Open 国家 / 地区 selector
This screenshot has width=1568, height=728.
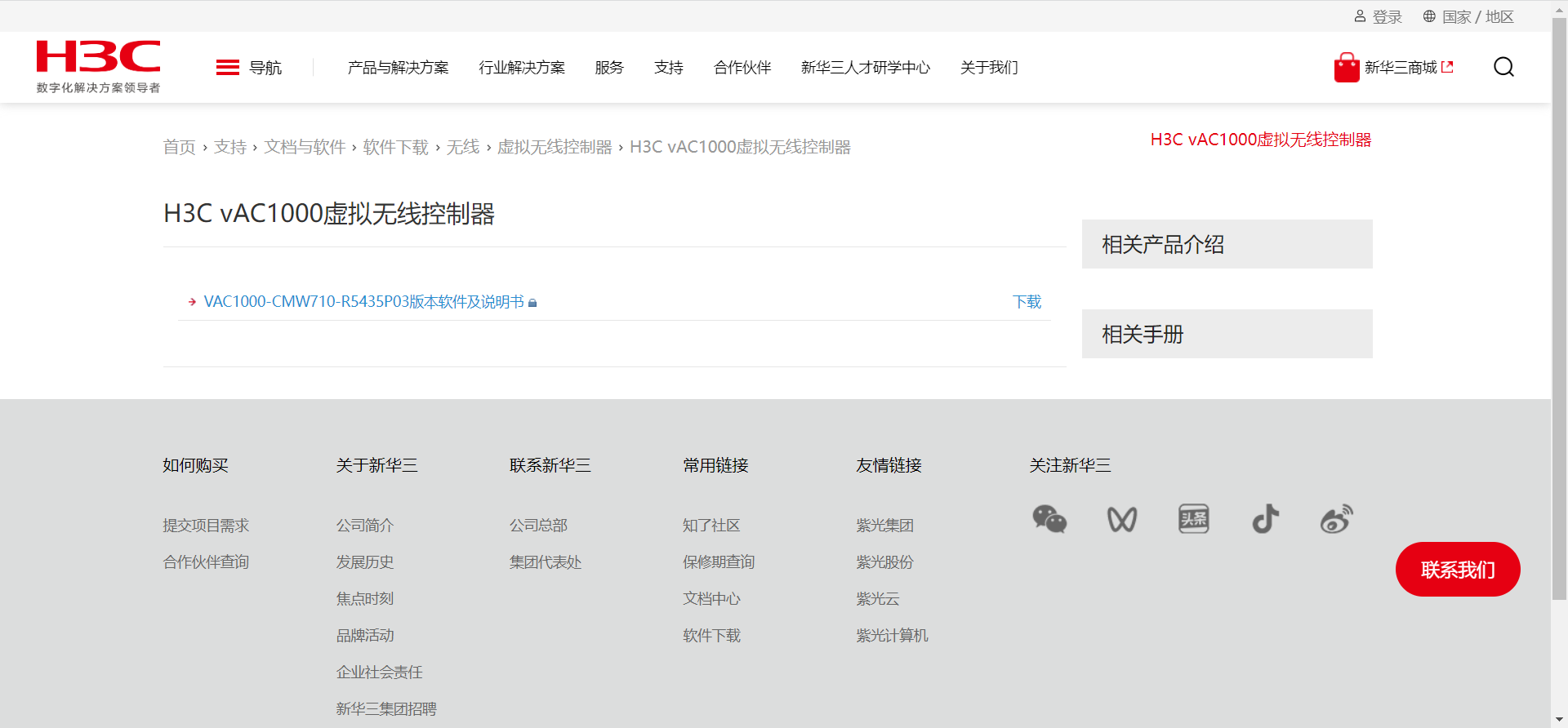pyautogui.click(x=1477, y=17)
